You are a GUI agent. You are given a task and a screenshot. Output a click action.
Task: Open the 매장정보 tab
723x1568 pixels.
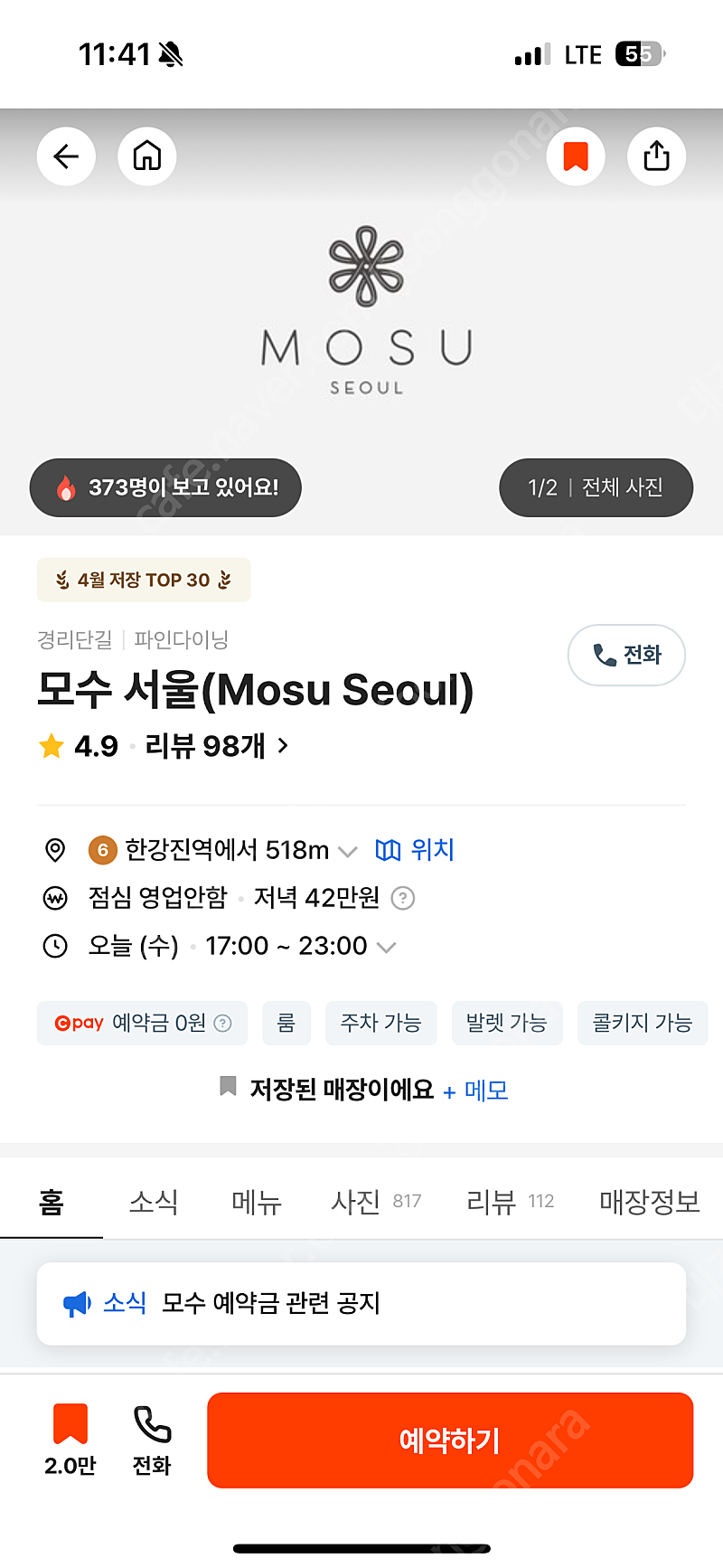(649, 1202)
